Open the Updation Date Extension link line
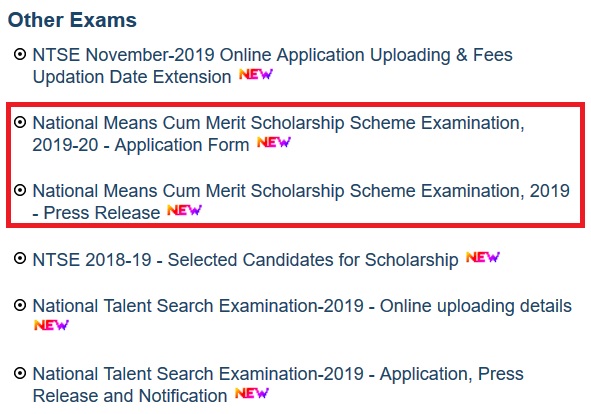The height and width of the screenshot is (414, 591). 132,77
